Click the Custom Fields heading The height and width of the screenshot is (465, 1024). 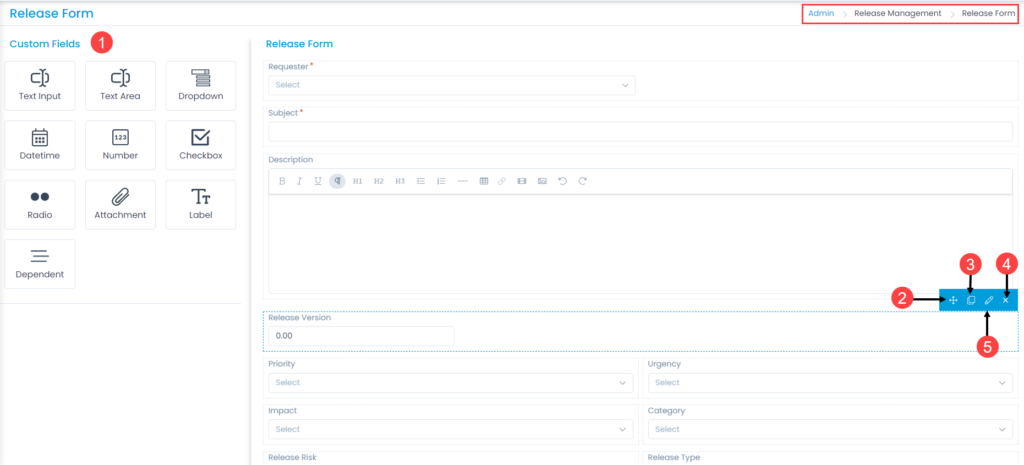(45, 44)
